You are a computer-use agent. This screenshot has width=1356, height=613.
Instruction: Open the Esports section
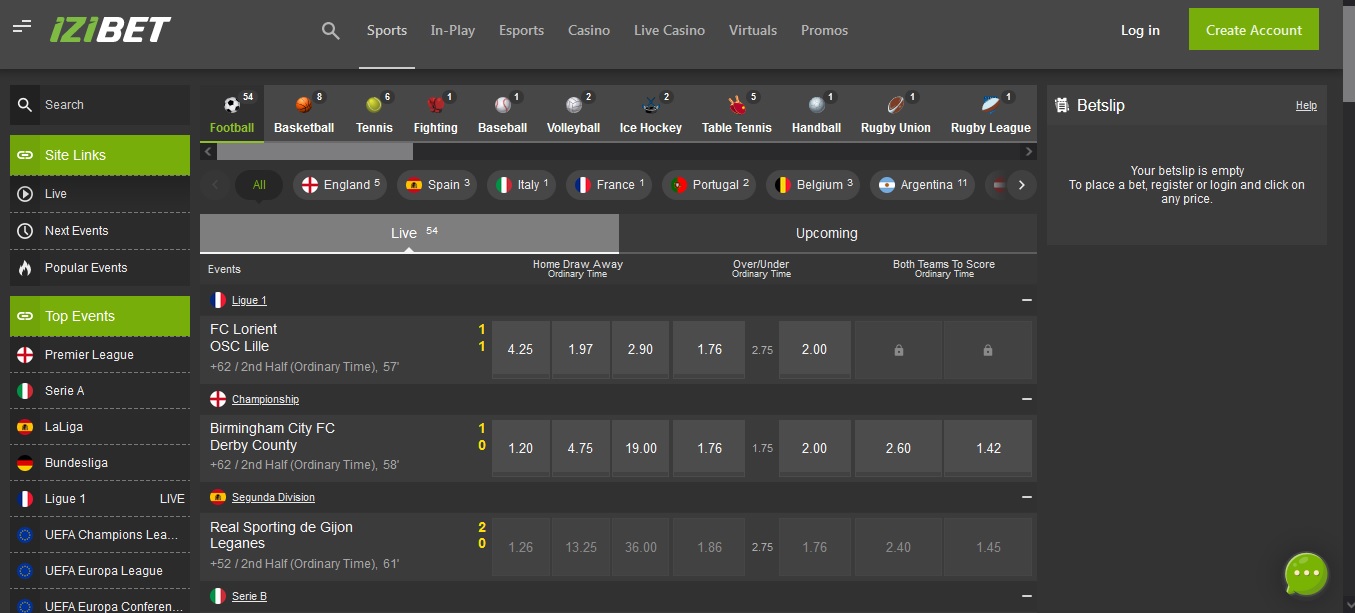pos(521,31)
